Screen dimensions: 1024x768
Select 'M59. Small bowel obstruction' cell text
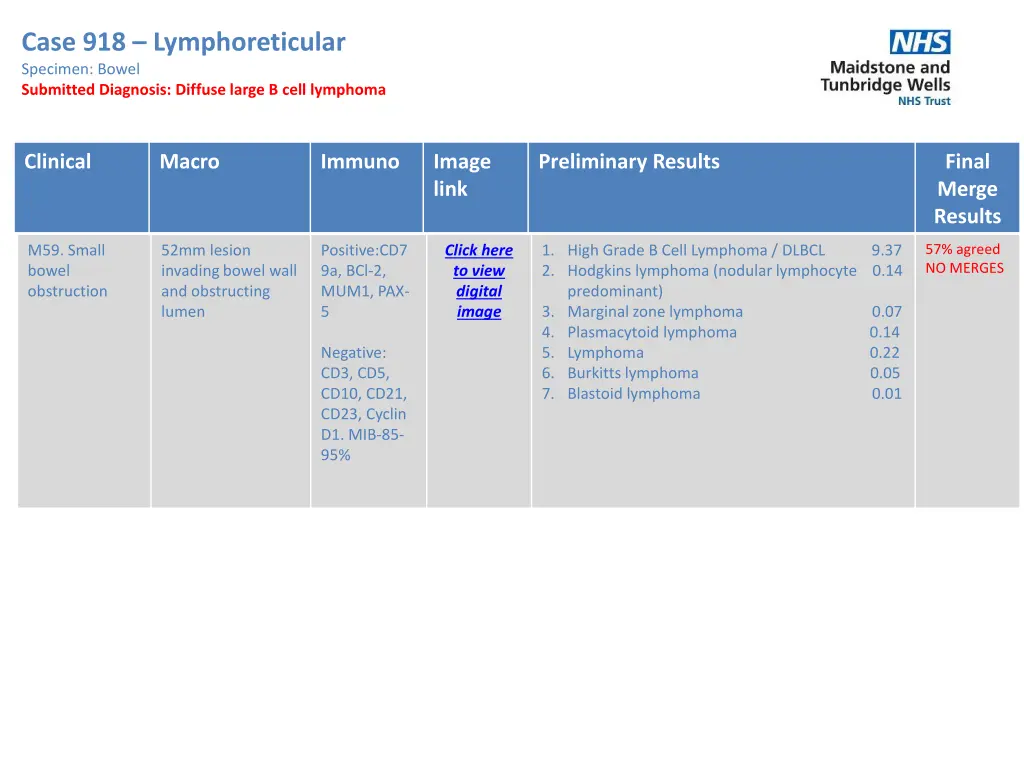pos(67,270)
